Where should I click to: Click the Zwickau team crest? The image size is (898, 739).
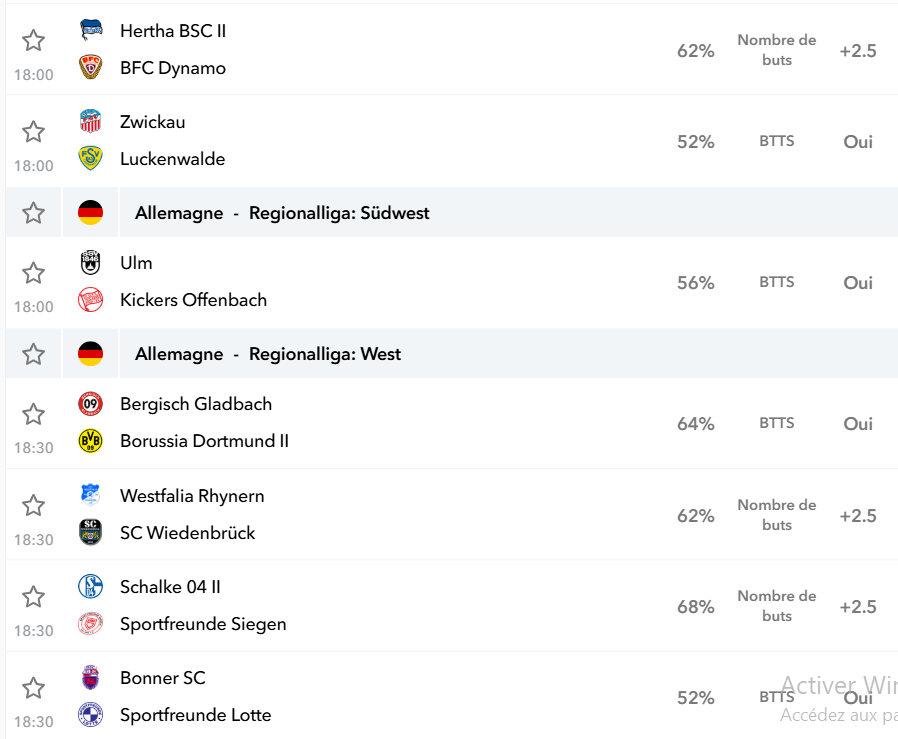pyautogui.click(x=90, y=121)
